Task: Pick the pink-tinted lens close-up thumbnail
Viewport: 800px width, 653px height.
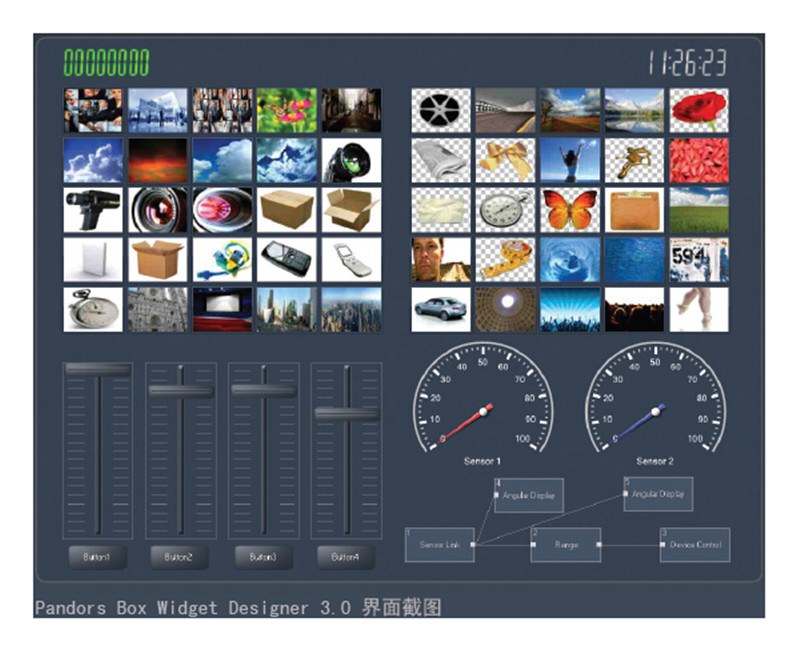Action: 222,210
